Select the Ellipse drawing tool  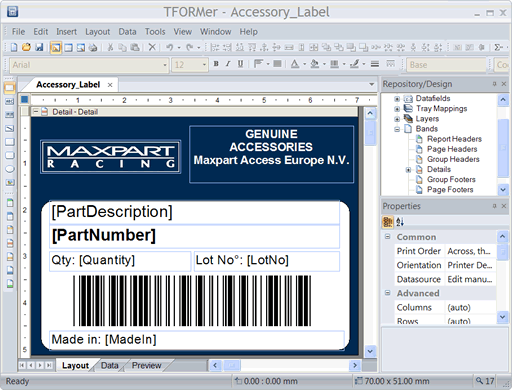pos(10,169)
